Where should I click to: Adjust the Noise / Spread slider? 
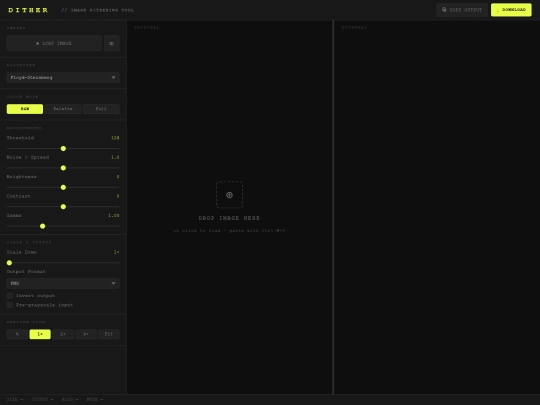63,168
